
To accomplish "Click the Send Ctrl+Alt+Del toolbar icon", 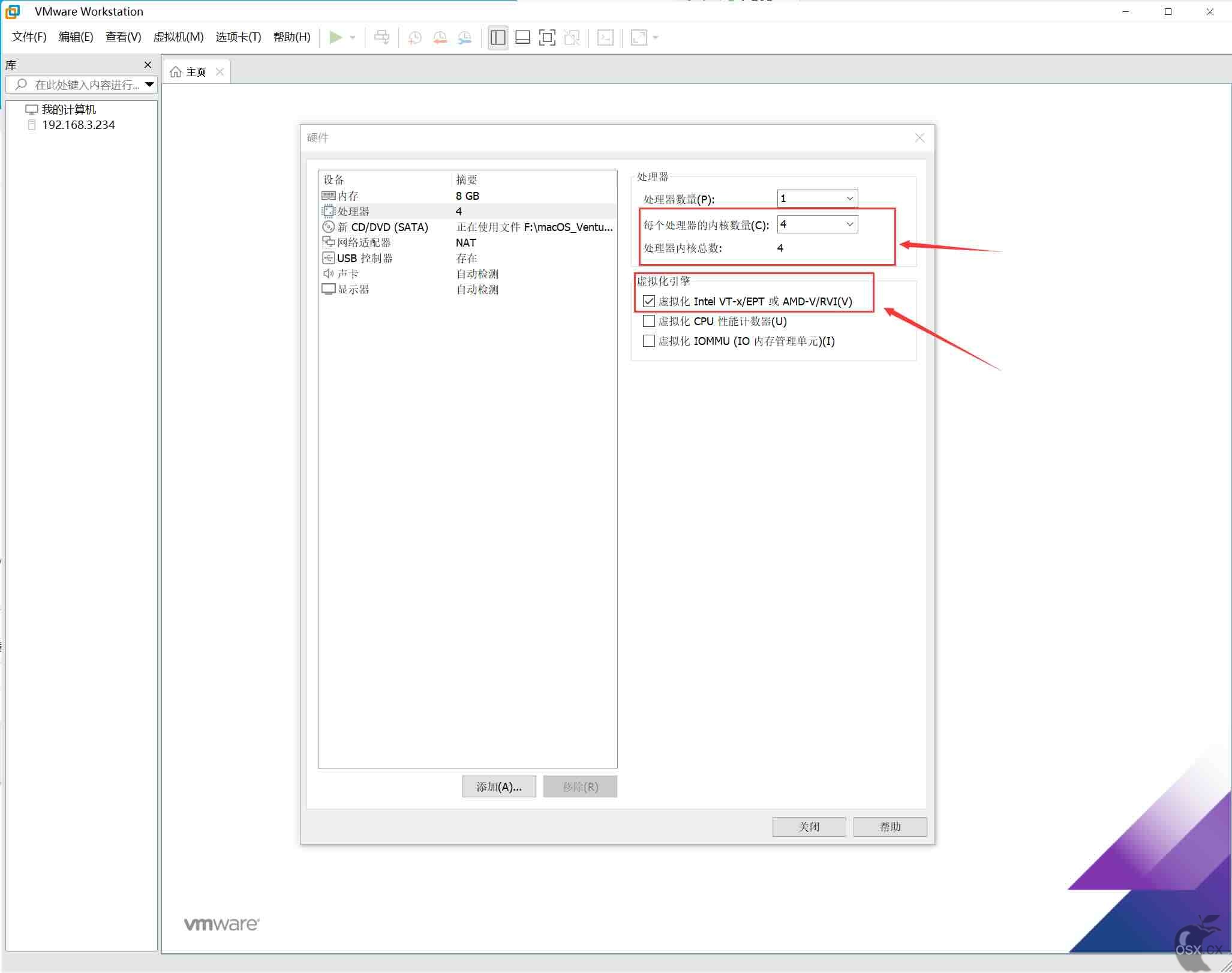I will point(381,37).
